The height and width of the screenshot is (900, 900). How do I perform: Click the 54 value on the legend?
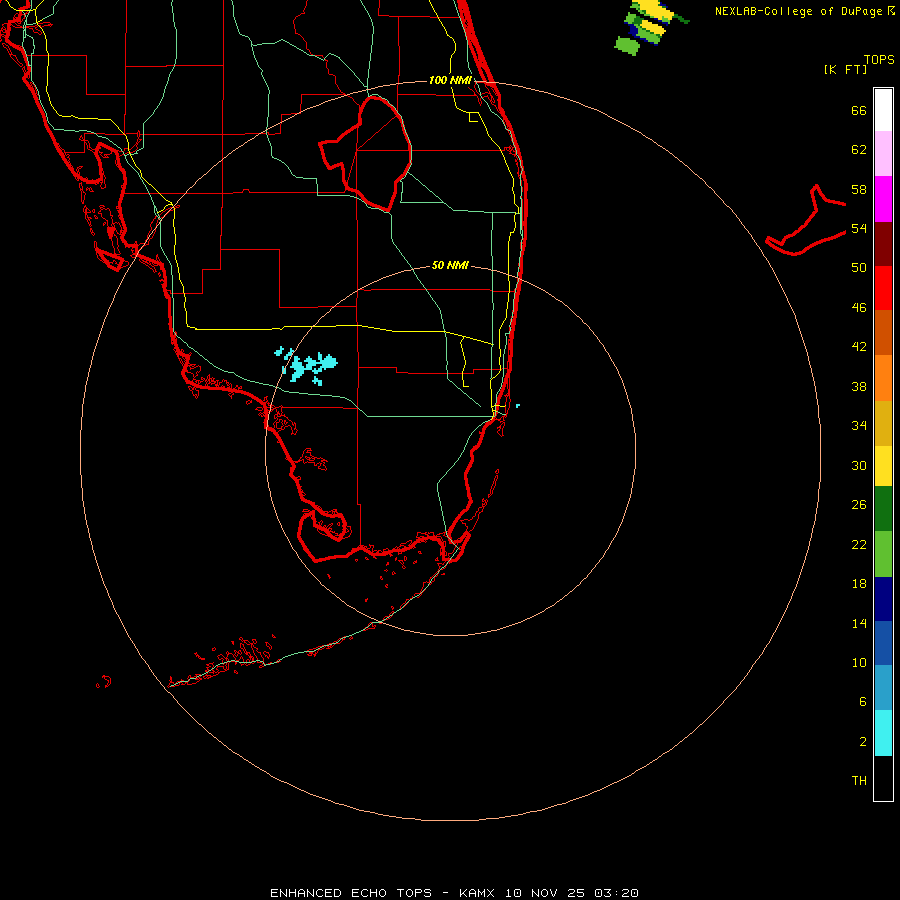859,228
